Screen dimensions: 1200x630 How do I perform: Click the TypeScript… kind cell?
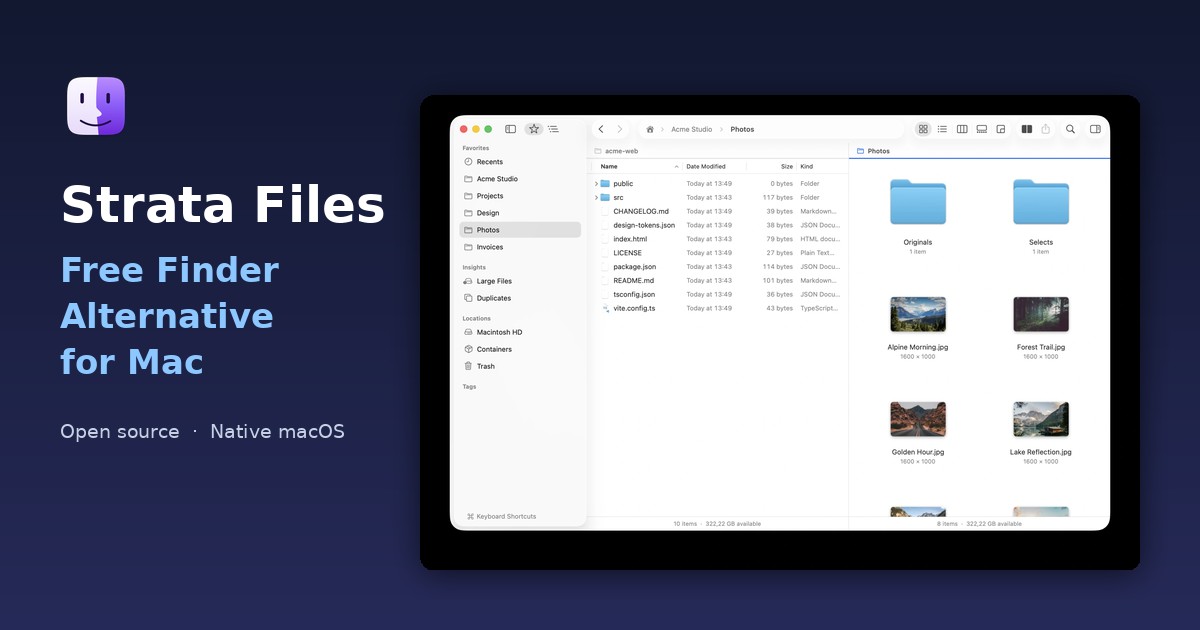point(819,309)
